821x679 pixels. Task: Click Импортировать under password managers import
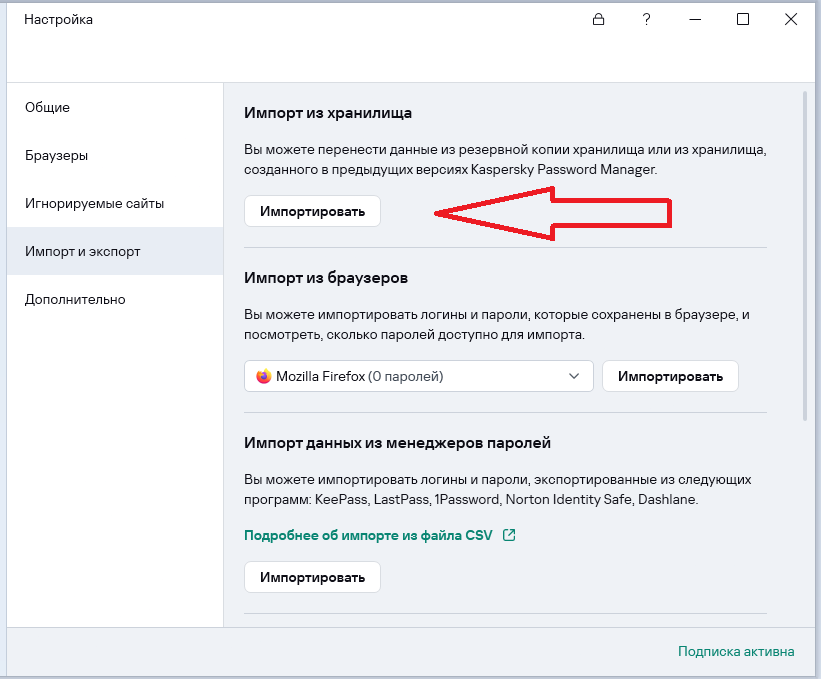tap(312, 577)
